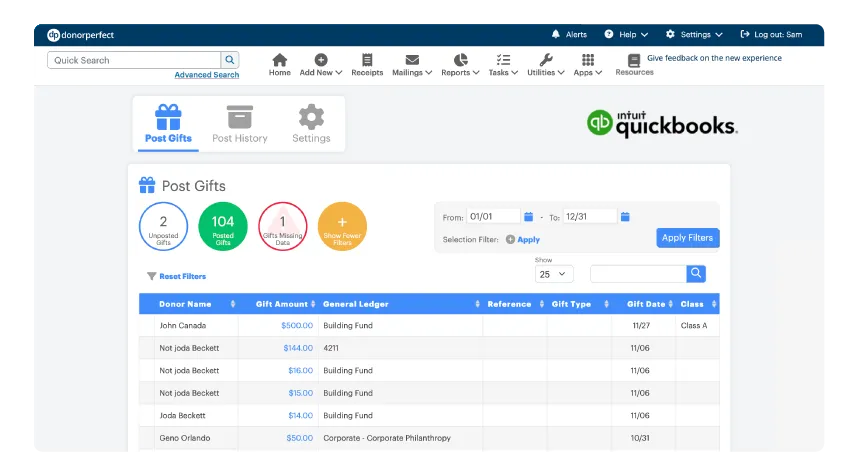Filter by 104 Posted Gifts circle

[223, 226]
